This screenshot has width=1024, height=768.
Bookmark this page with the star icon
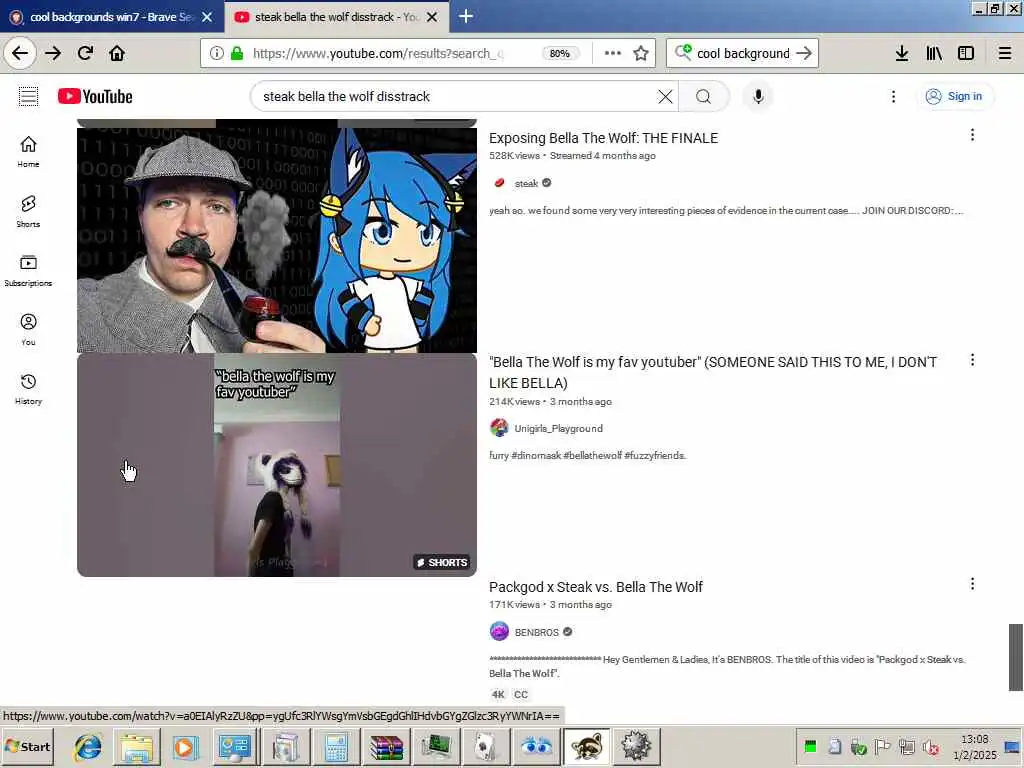(641, 53)
